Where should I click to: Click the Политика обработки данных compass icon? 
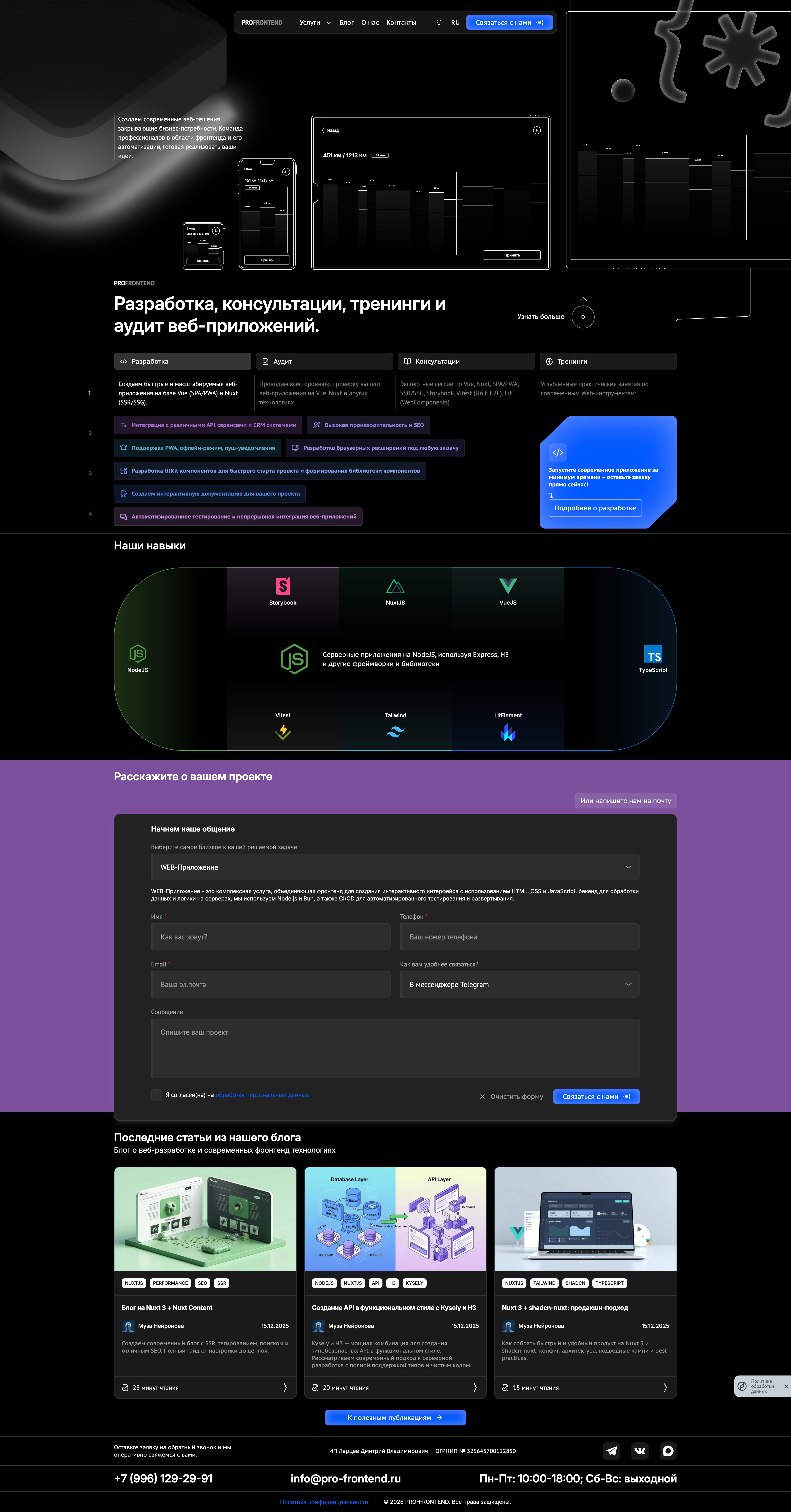742,1387
